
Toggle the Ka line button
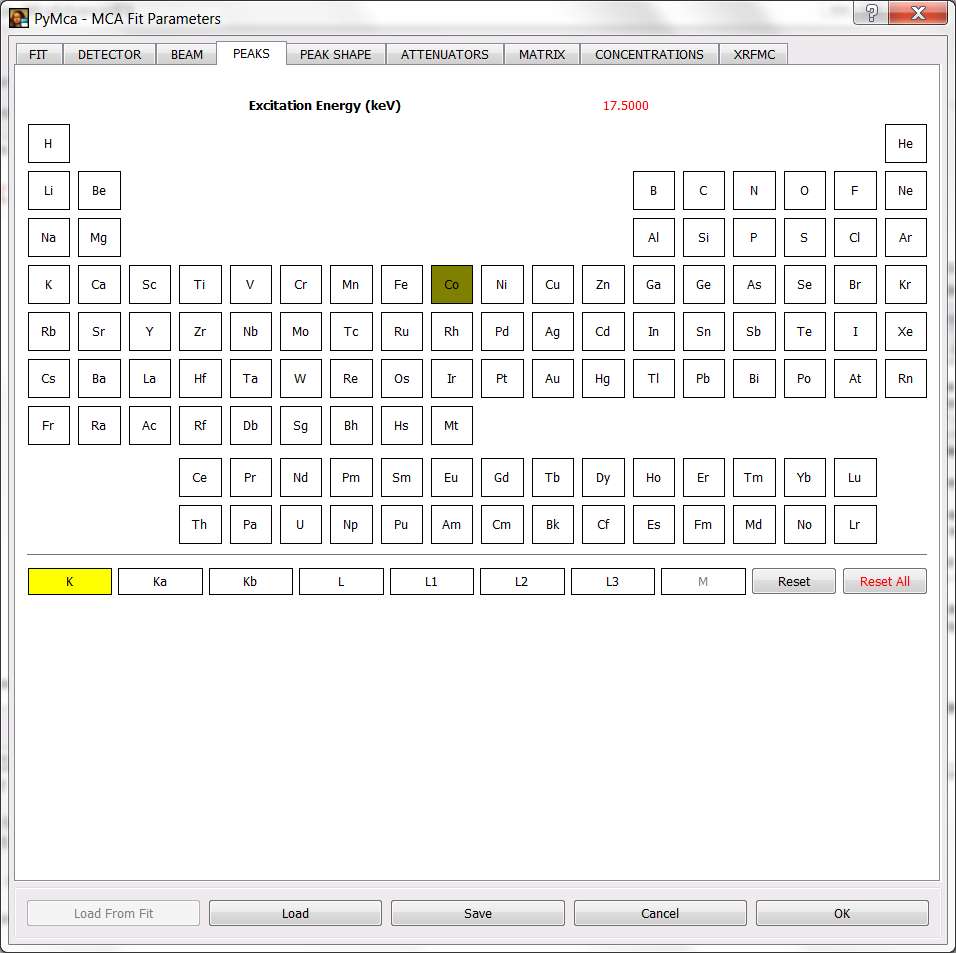[160, 581]
